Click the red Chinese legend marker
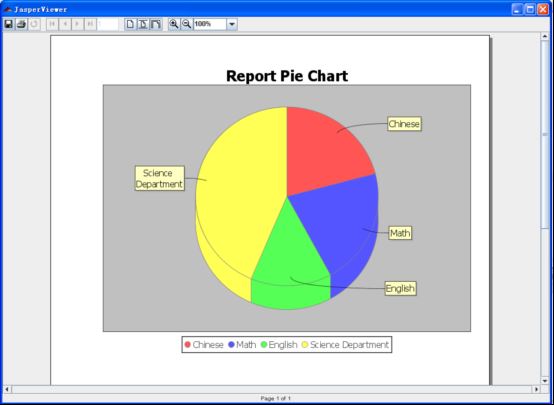The width and height of the screenshot is (554, 405). click(x=188, y=345)
